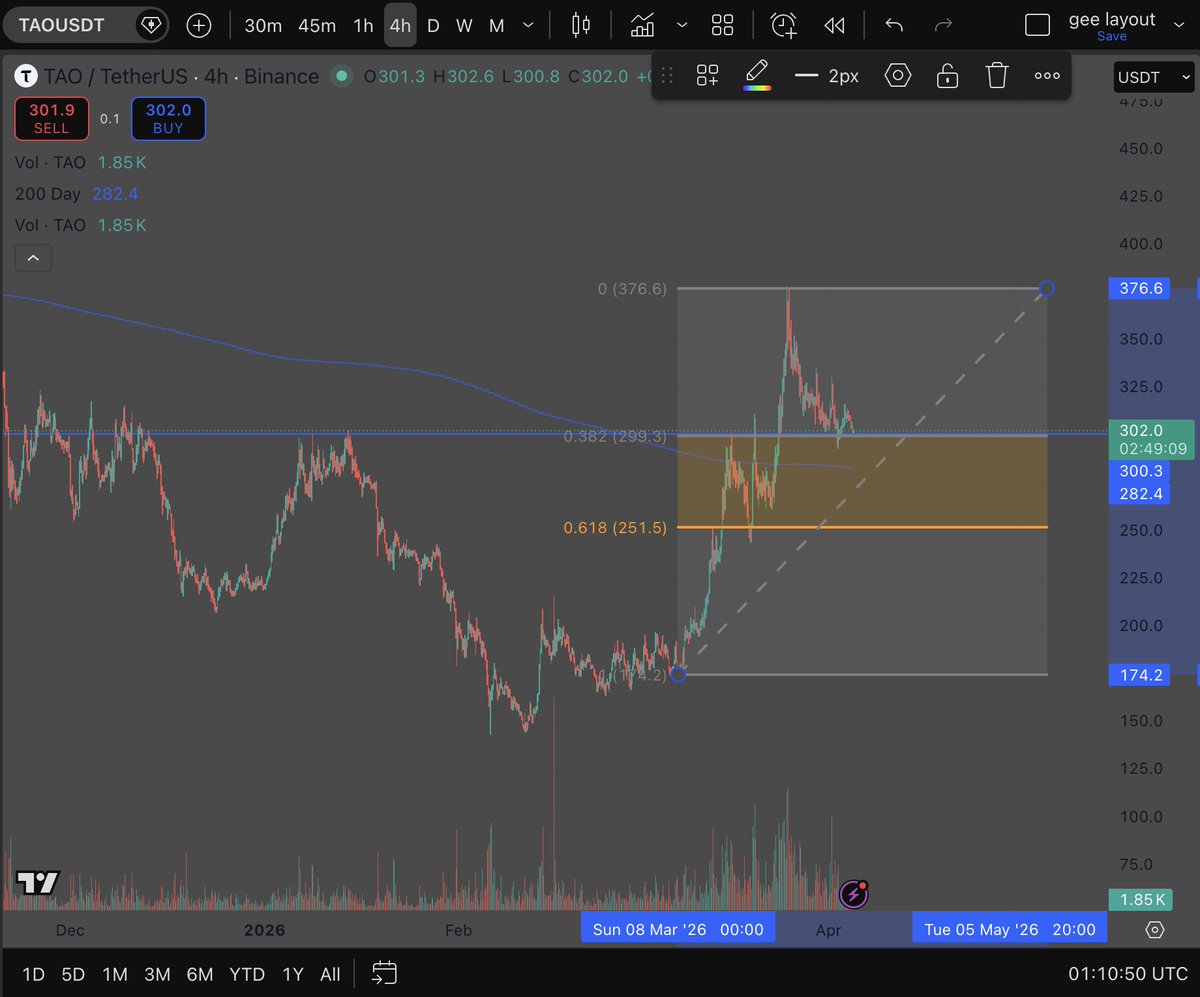
Task: Set the range to 1M
Action: tap(114, 974)
